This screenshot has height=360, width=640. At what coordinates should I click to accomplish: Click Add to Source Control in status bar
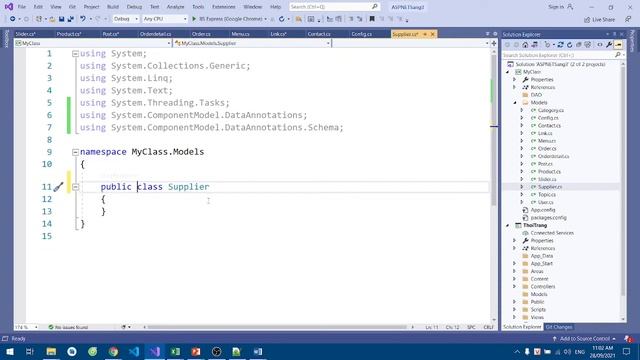tap(584, 339)
